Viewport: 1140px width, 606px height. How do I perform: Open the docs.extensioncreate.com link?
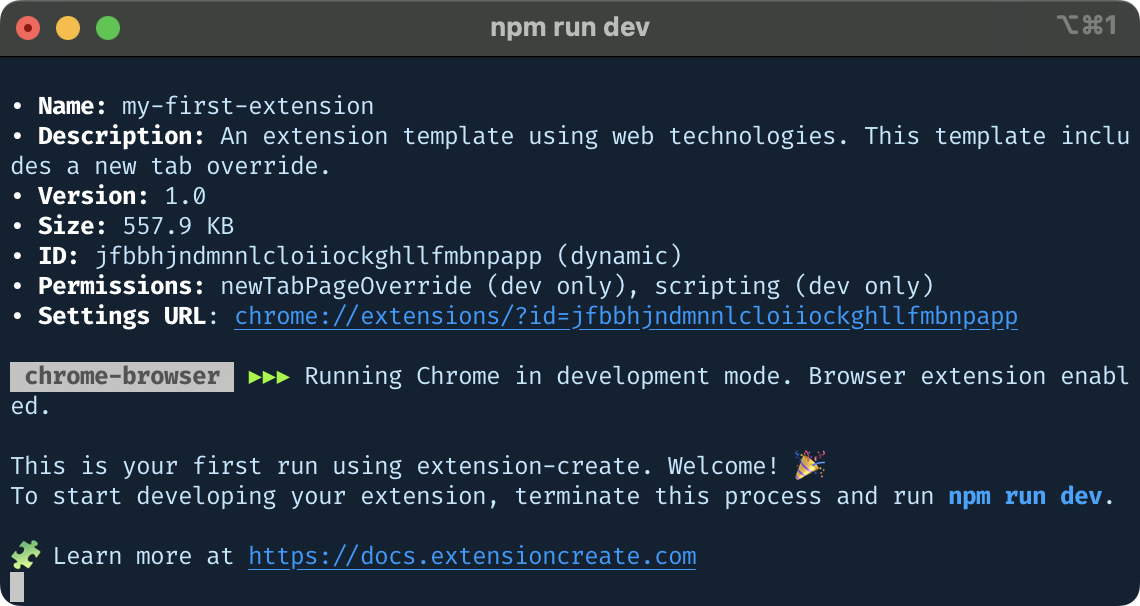pyautogui.click(x=473, y=557)
